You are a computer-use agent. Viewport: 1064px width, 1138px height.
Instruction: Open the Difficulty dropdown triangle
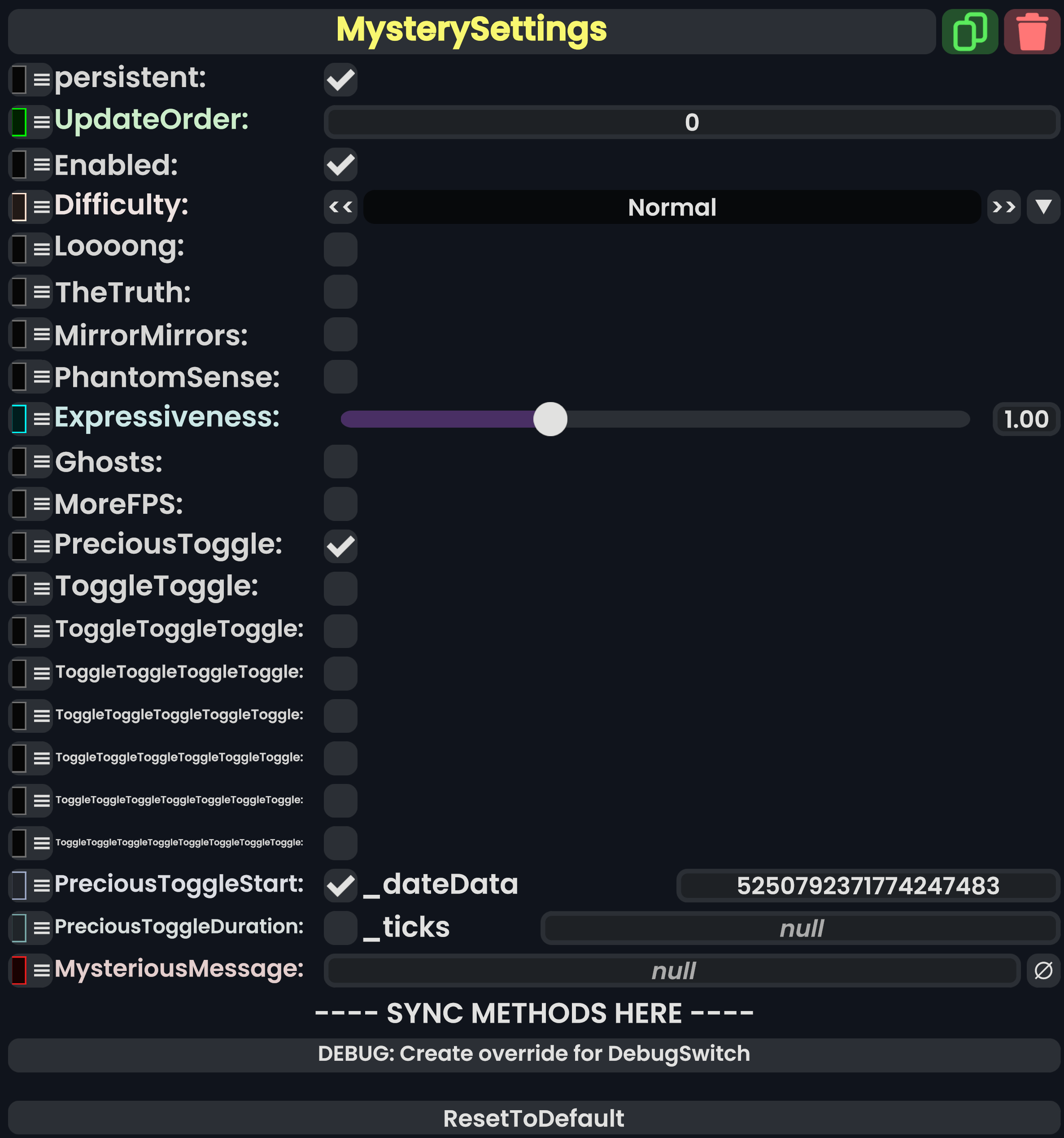point(1043,207)
